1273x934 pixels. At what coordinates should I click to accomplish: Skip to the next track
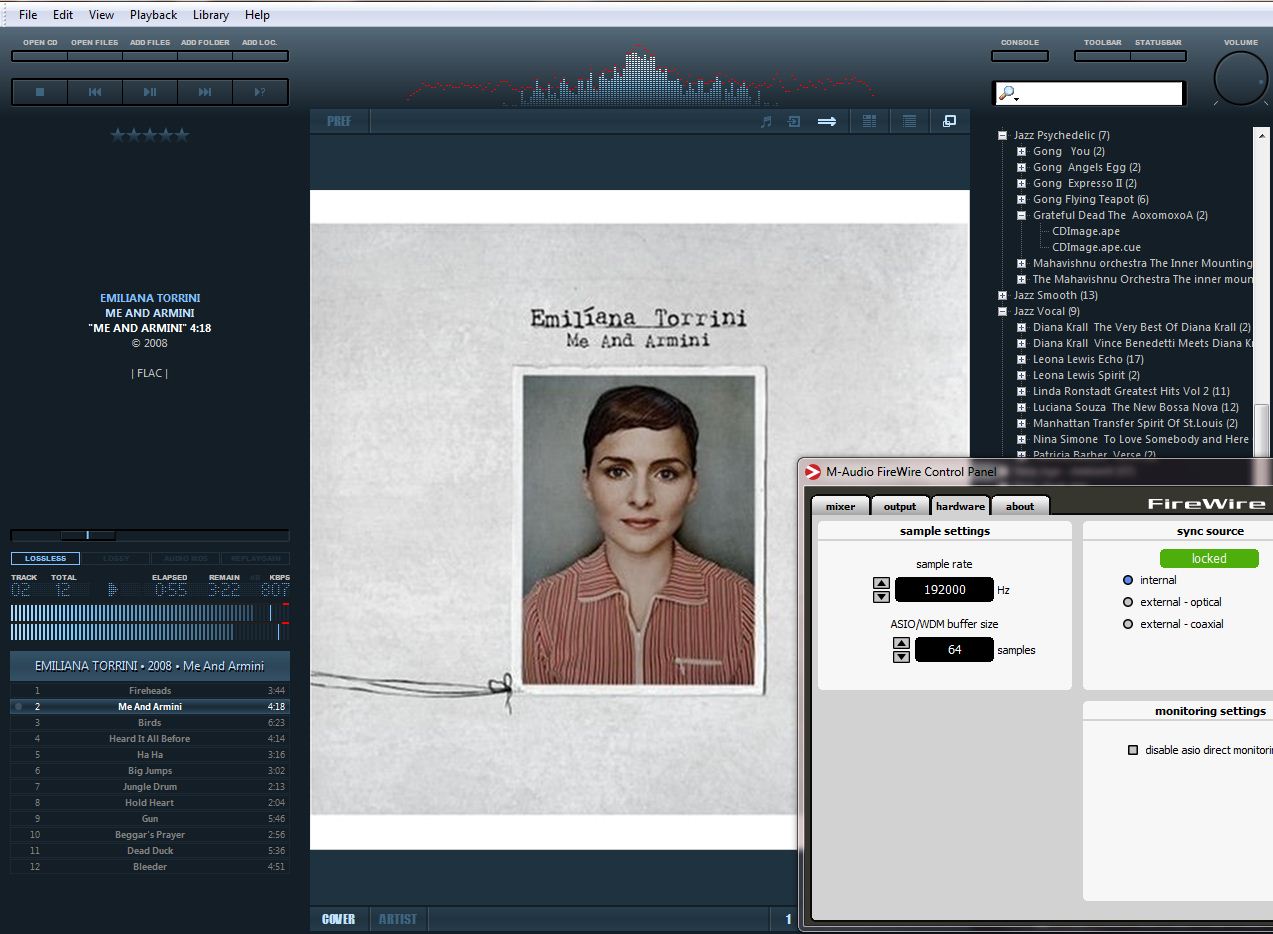(205, 92)
